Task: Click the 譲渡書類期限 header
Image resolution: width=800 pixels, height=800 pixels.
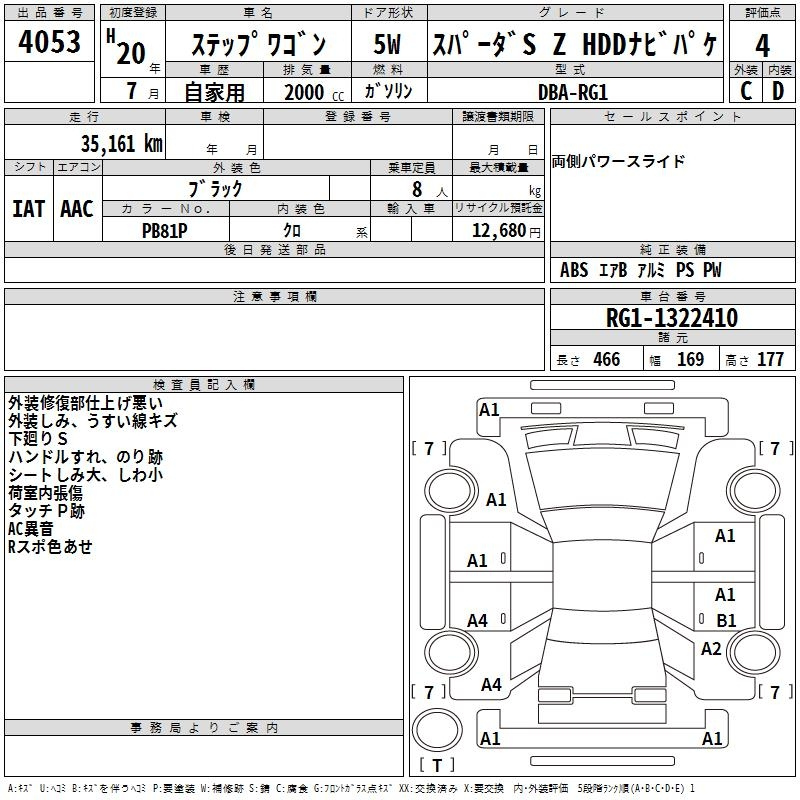Action: pos(498,116)
